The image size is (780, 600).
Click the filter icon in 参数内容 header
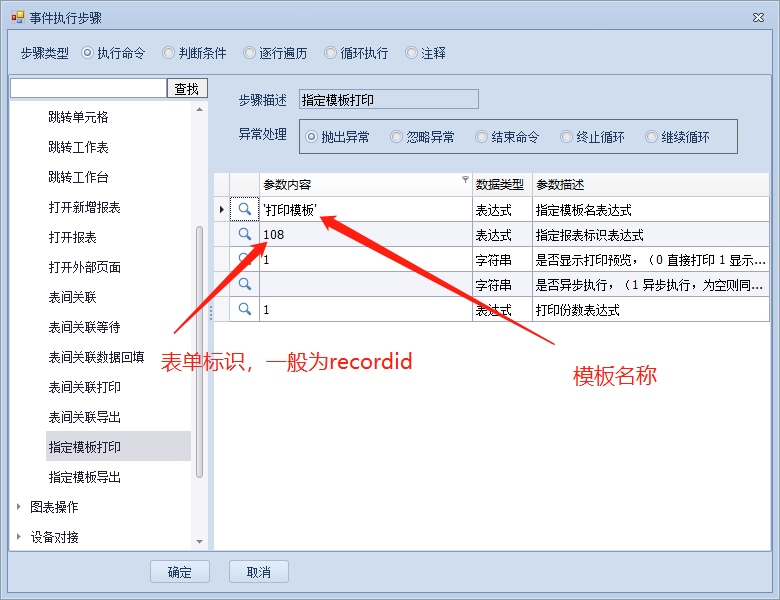coord(464,181)
